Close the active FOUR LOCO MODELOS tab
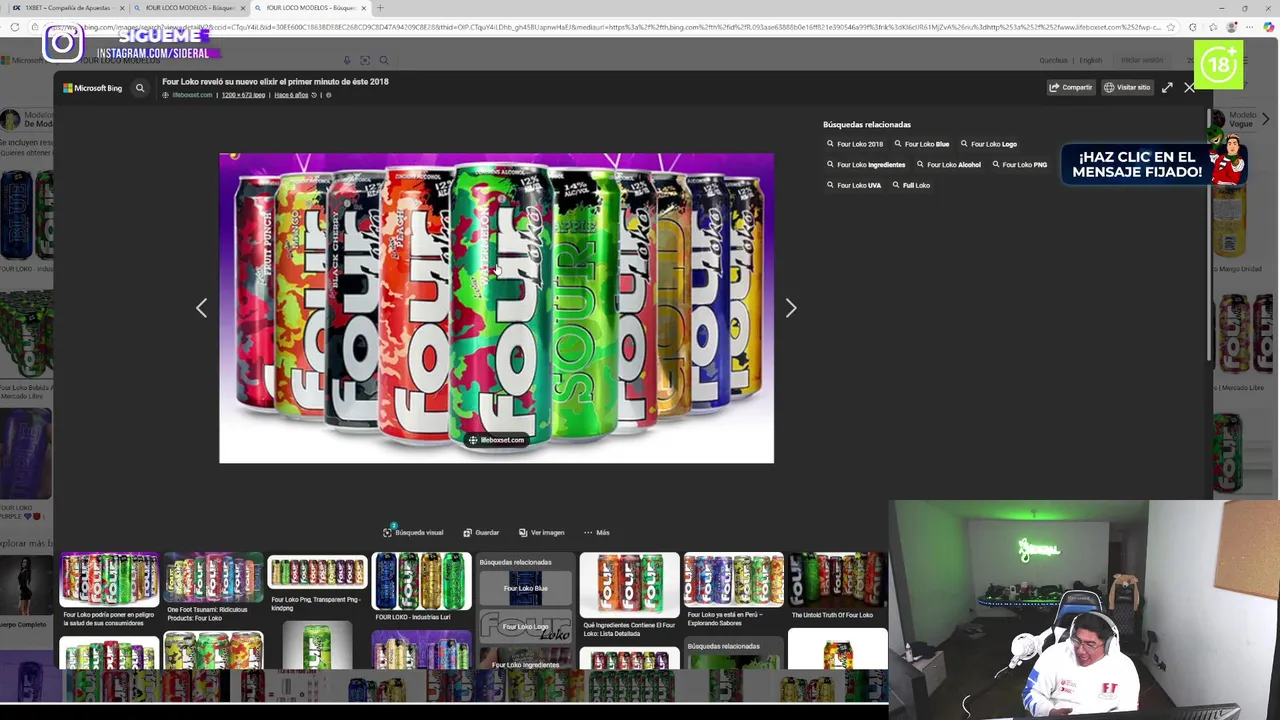 (364, 8)
